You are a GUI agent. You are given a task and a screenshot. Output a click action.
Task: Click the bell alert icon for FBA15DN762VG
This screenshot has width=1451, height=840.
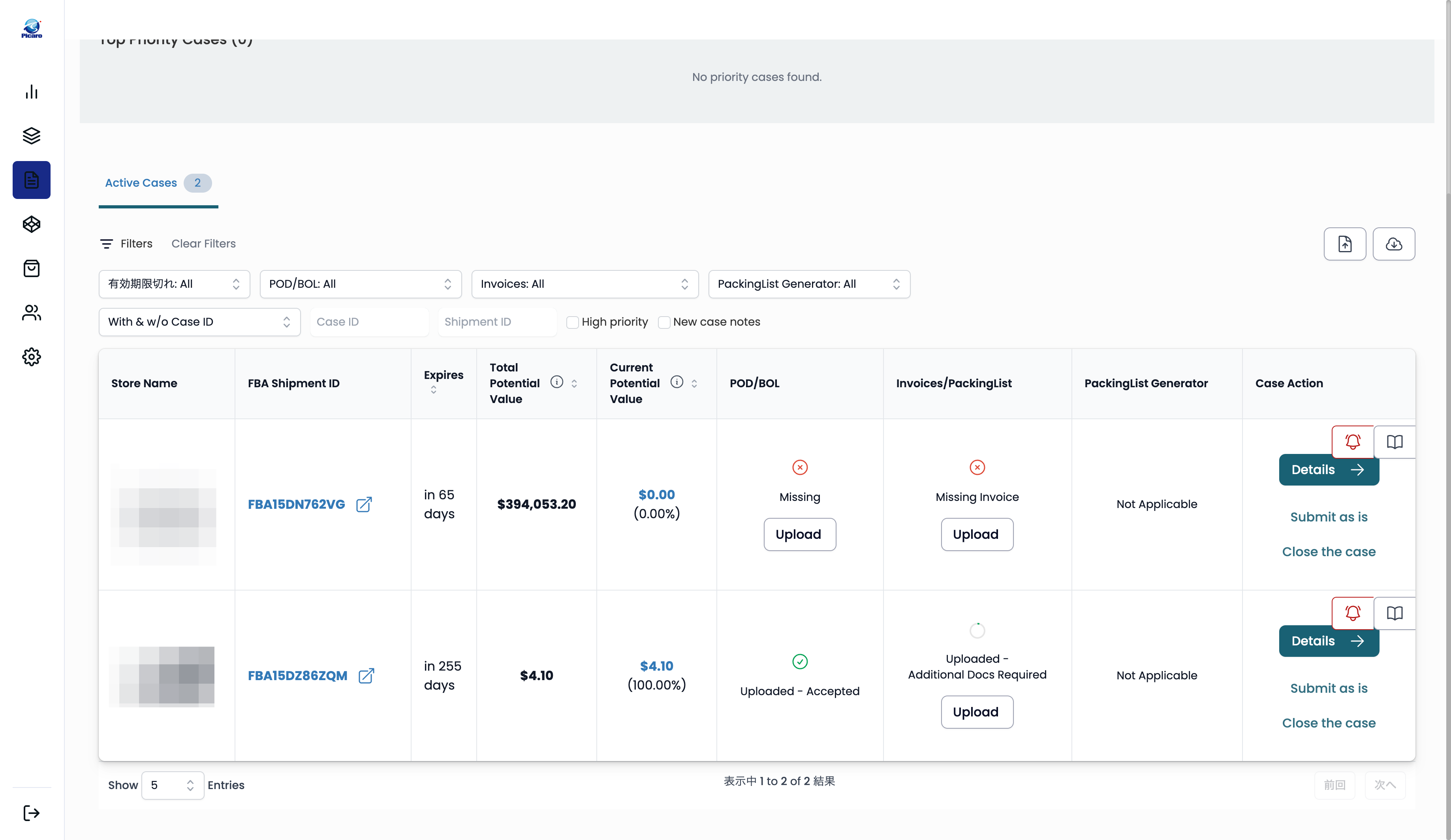(x=1353, y=442)
